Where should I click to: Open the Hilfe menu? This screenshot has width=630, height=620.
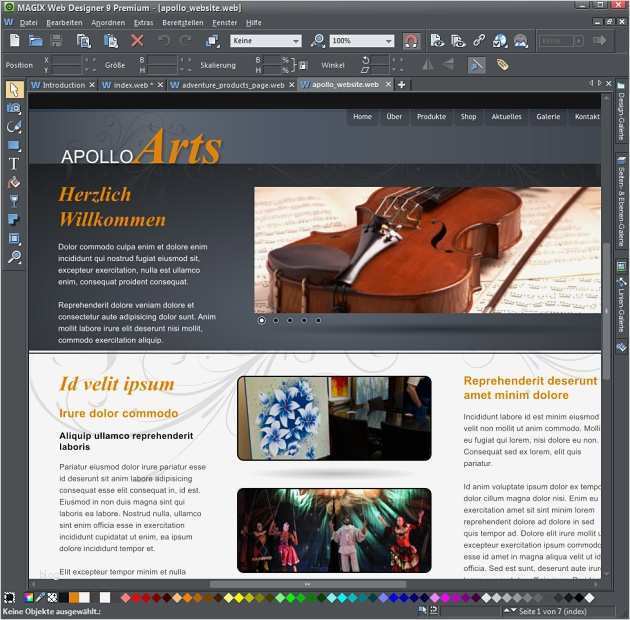click(x=254, y=23)
